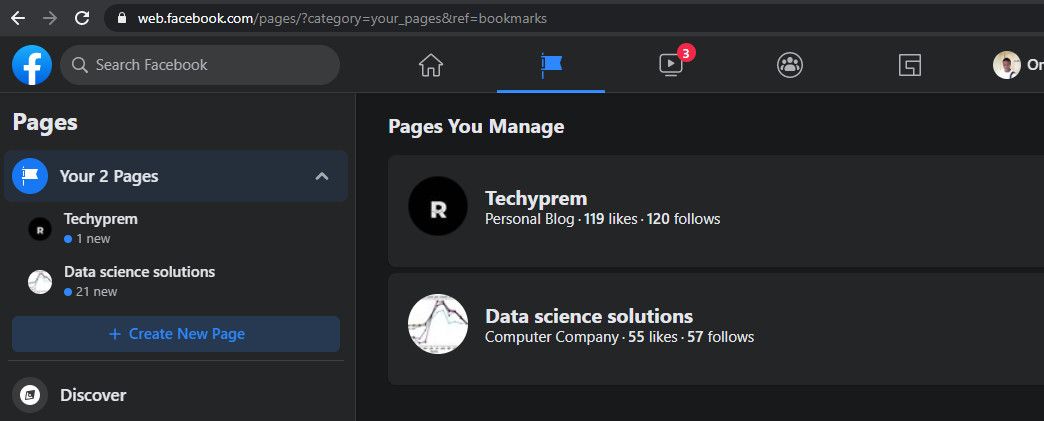This screenshot has width=1044, height=421.
Task: Open the profile avatar in the top bar
Action: 1006,65
